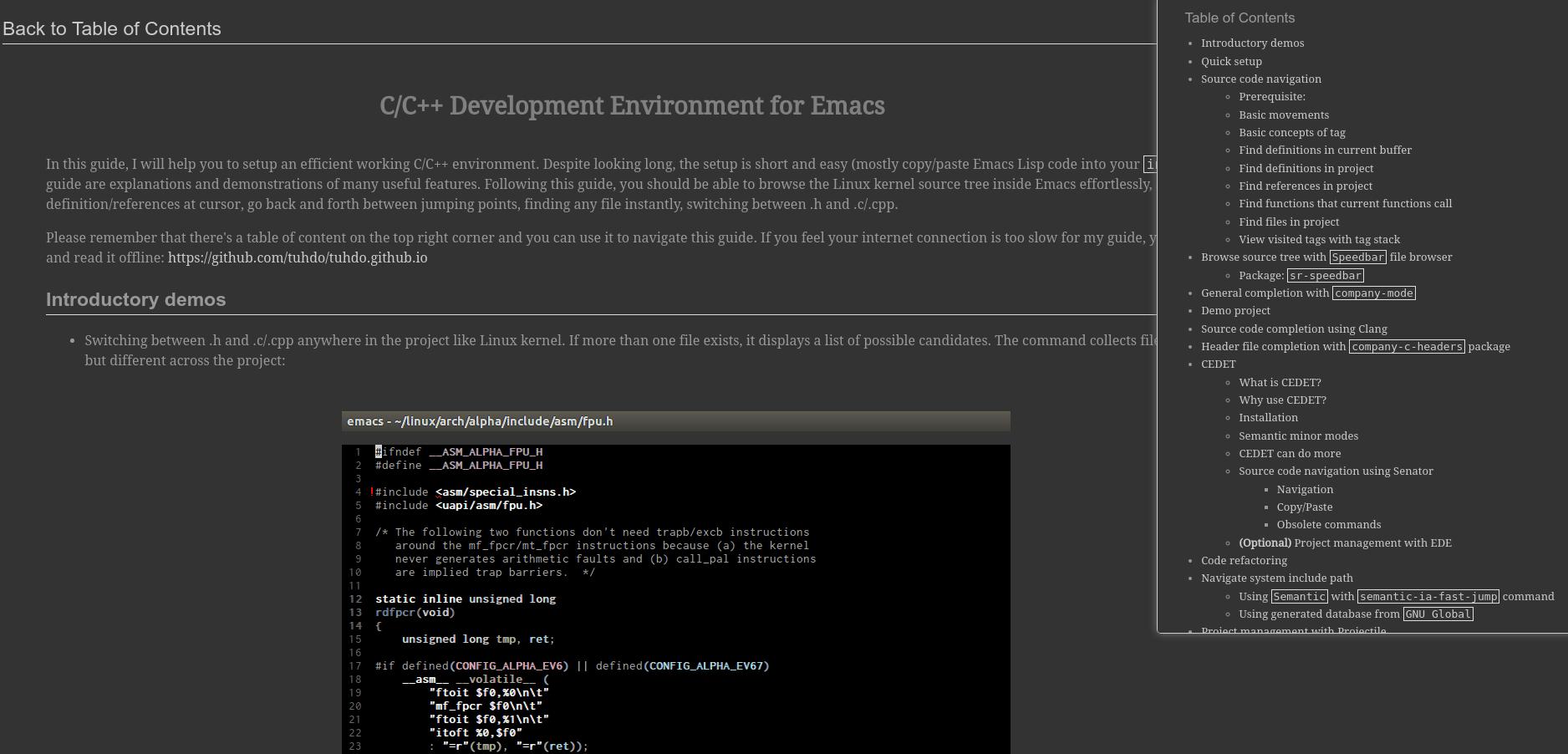The height and width of the screenshot is (754, 1568).
Task: Jump to Find files in project
Action: pyautogui.click(x=1289, y=222)
